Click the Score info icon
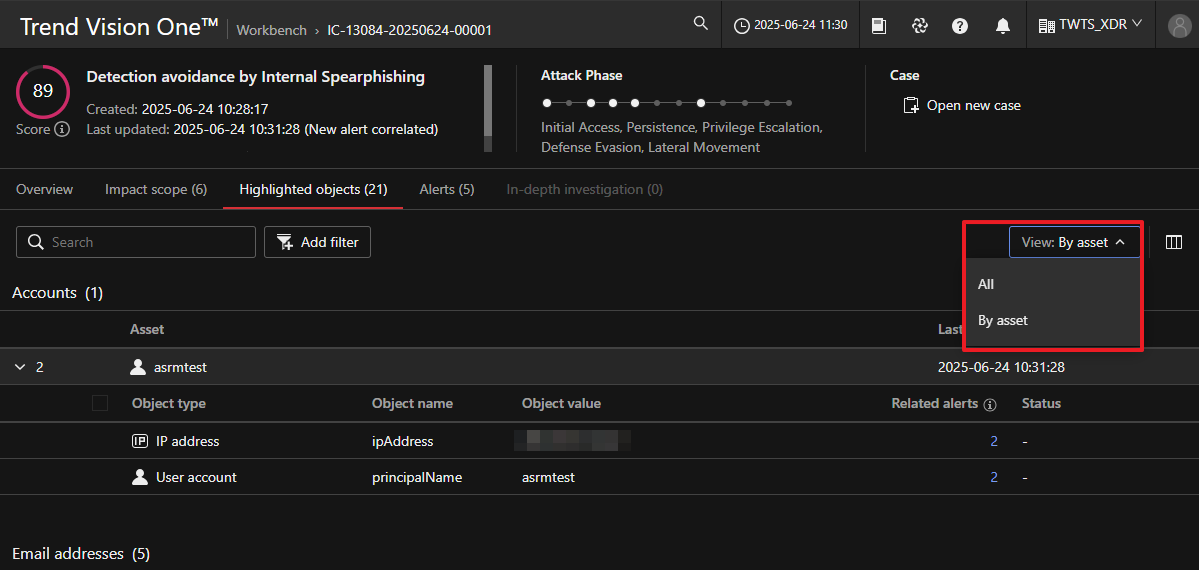Image resolution: width=1199 pixels, height=570 pixels. point(62,129)
